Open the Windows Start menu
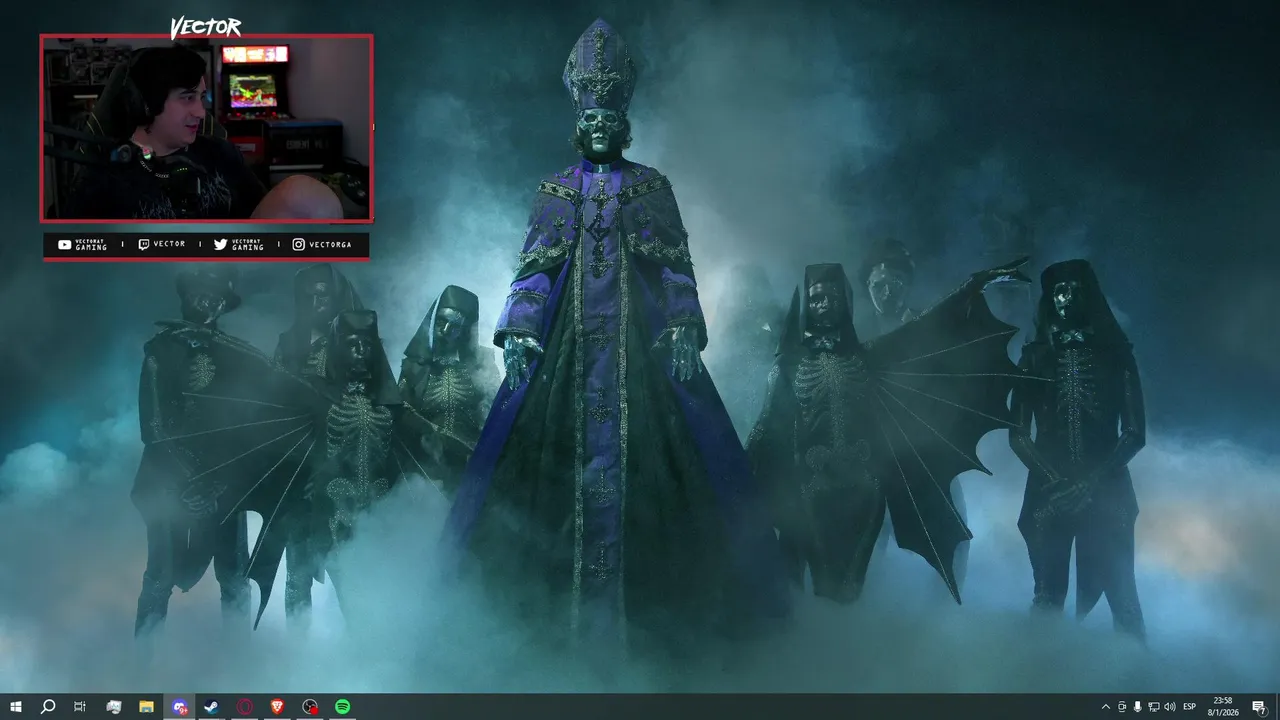 (x=16, y=707)
